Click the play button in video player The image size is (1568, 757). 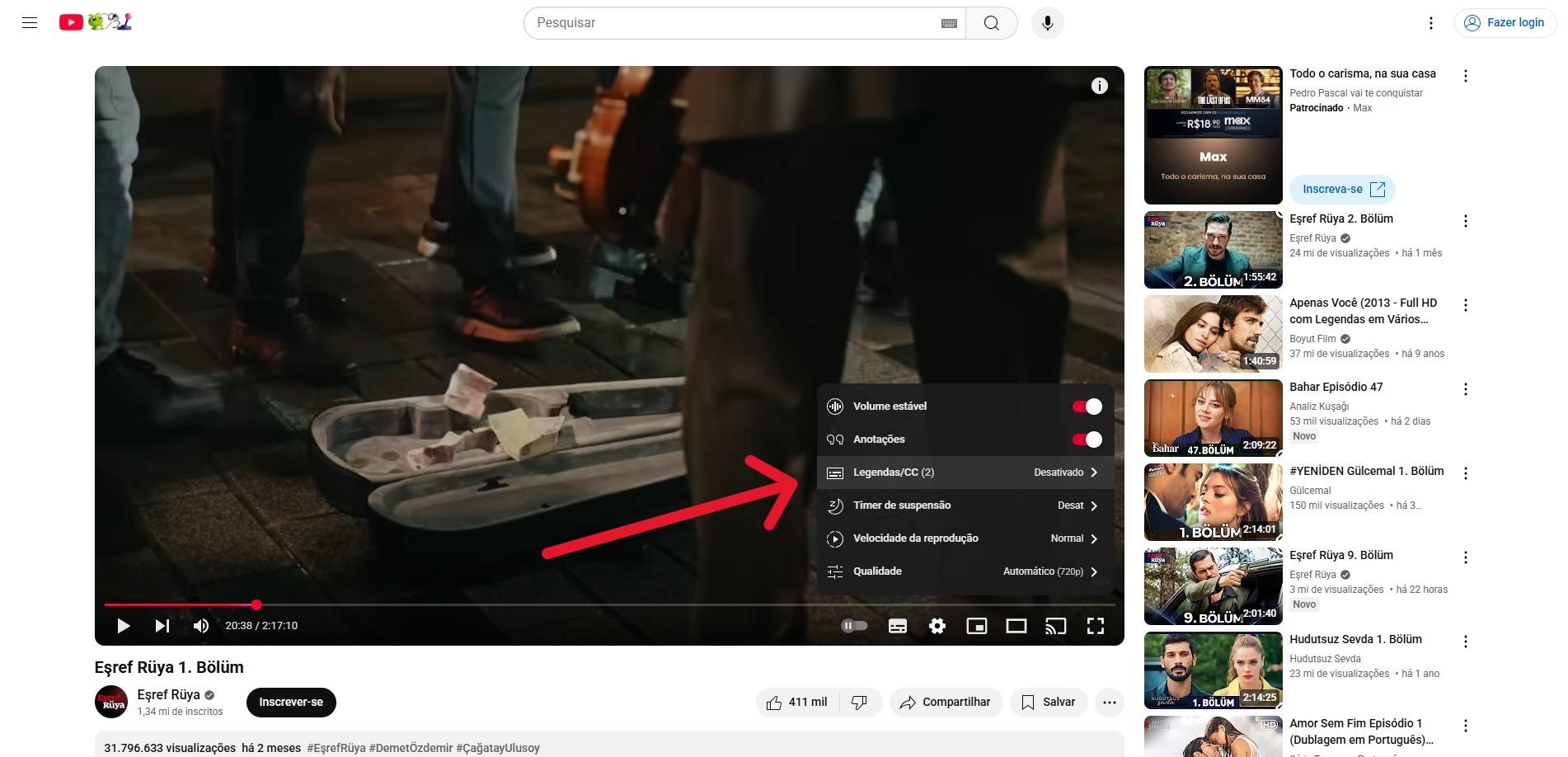pos(124,626)
